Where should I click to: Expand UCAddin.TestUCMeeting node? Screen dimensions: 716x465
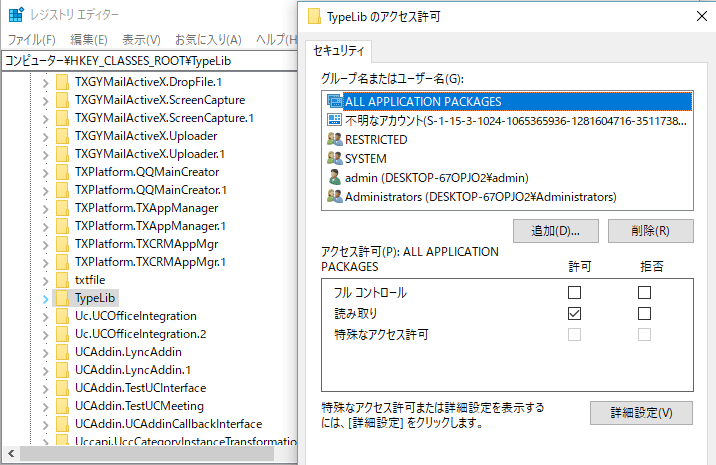click(x=45, y=407)
